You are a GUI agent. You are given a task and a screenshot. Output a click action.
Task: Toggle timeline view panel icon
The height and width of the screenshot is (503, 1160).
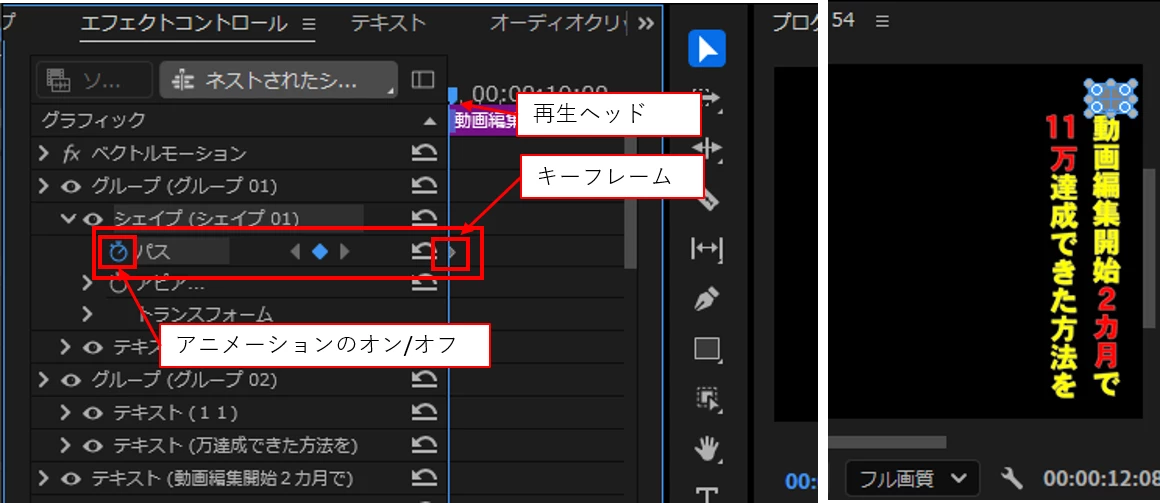pyautogui.click(x=422, y=79)
